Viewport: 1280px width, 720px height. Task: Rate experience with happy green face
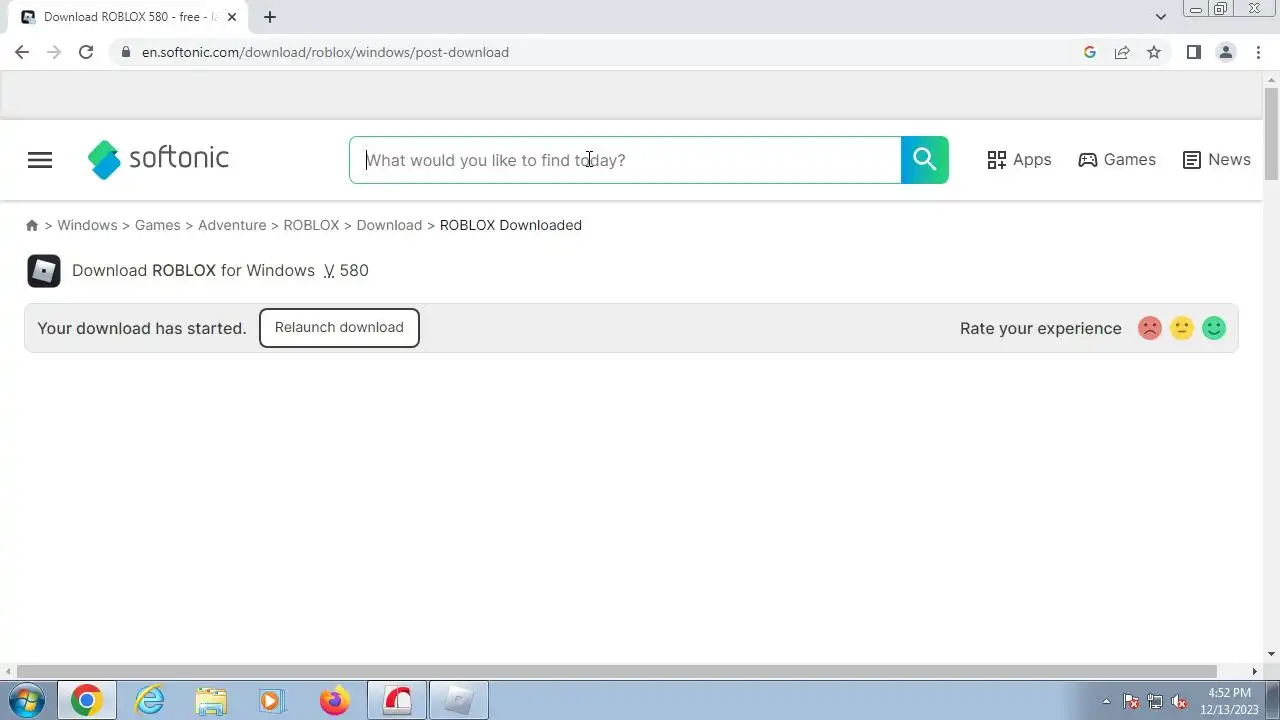point(1214,328)
